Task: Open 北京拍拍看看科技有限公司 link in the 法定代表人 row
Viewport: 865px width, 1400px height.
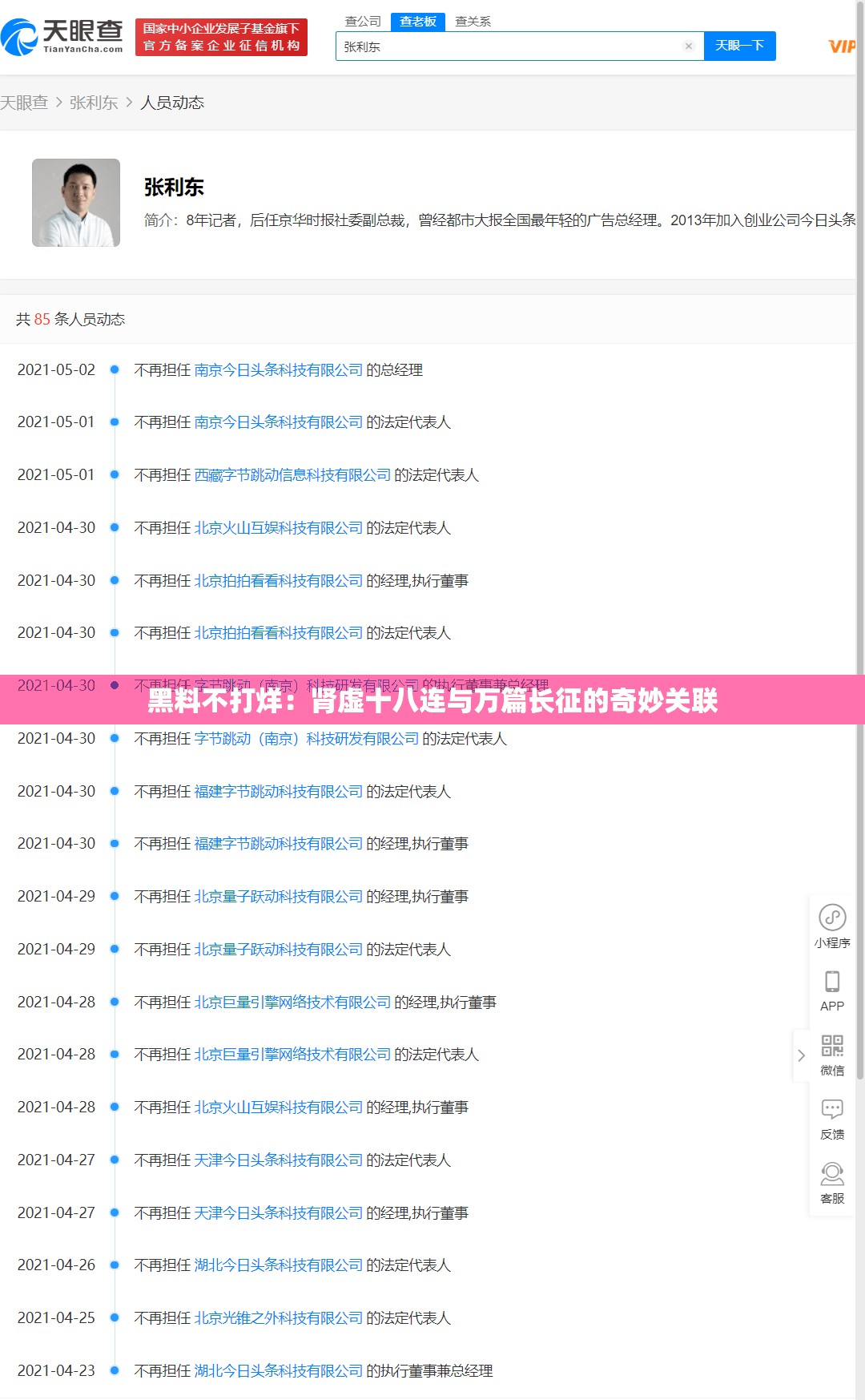Action: point(279,633)
